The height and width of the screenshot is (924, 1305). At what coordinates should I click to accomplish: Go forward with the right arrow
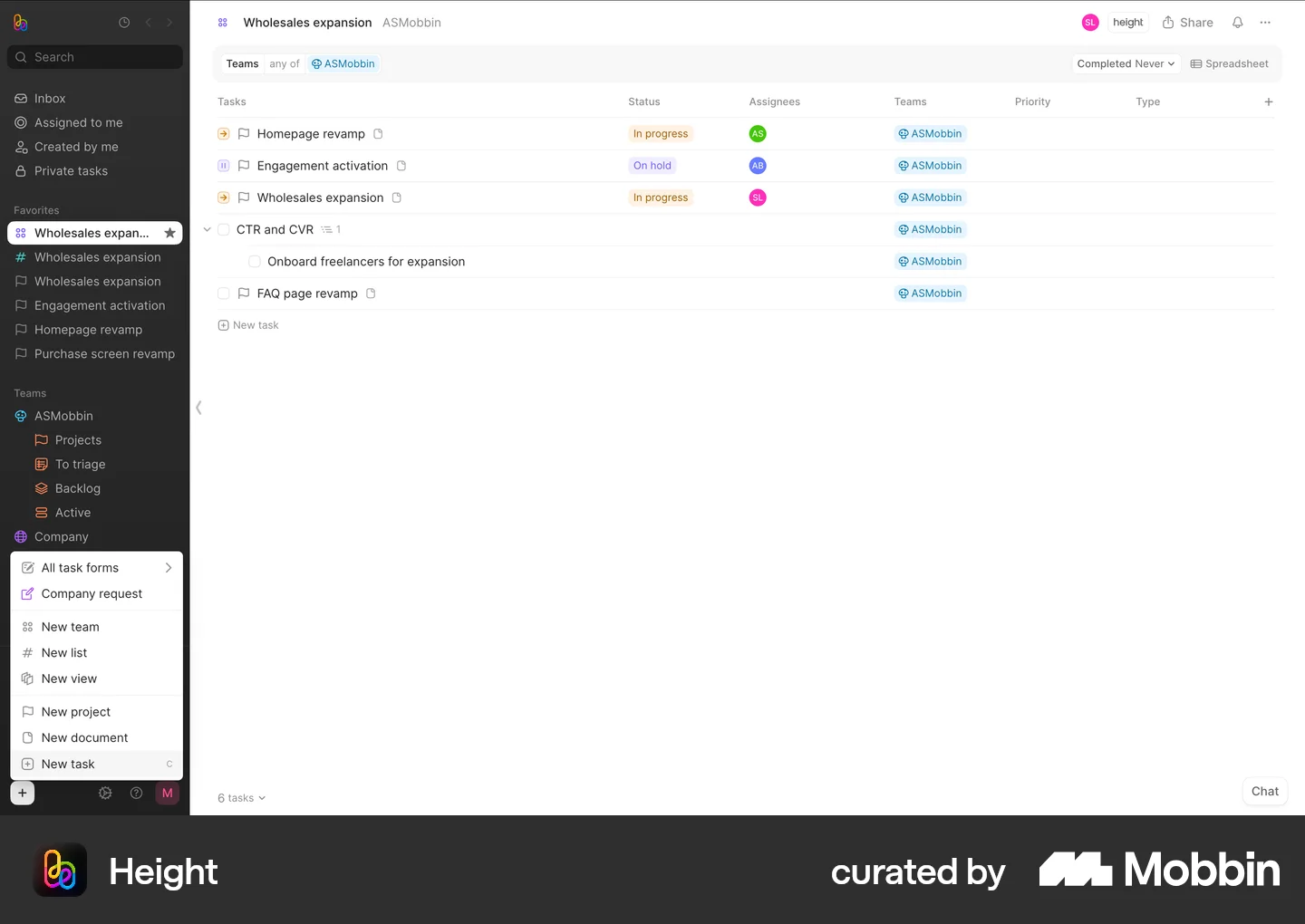coord(169,23)
